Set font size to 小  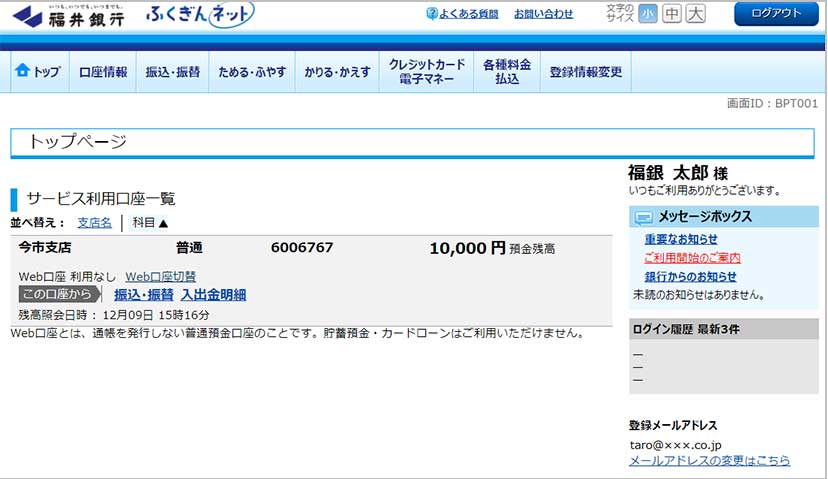point(647,14)
